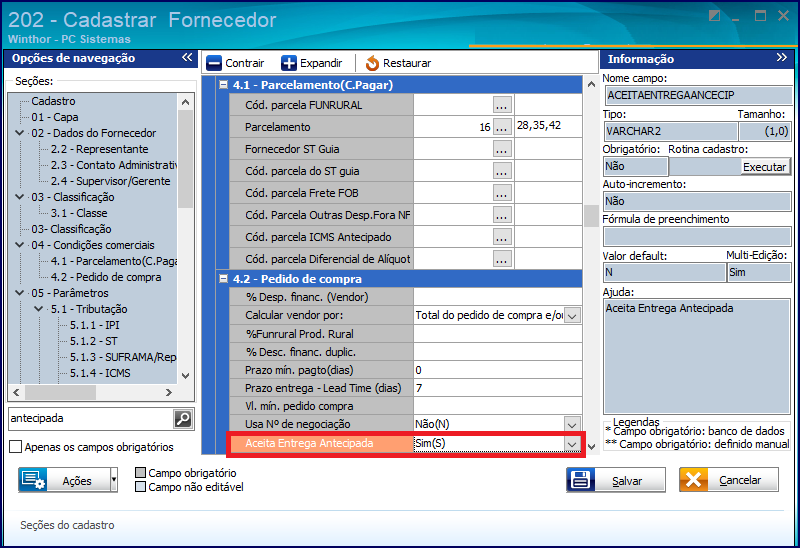Click the Ajuda text Aceita Entrega Antecipada
This screenshot has width=800, height=548.
pos(669,308)
